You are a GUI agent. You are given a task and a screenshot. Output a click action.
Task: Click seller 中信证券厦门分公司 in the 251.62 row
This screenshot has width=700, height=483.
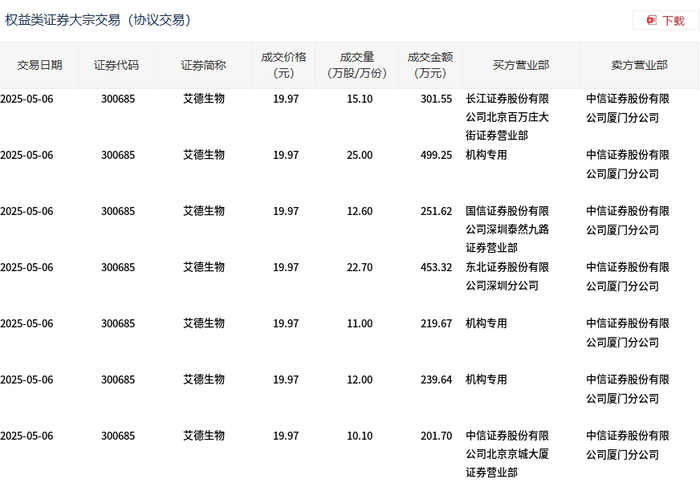(628, 221)
